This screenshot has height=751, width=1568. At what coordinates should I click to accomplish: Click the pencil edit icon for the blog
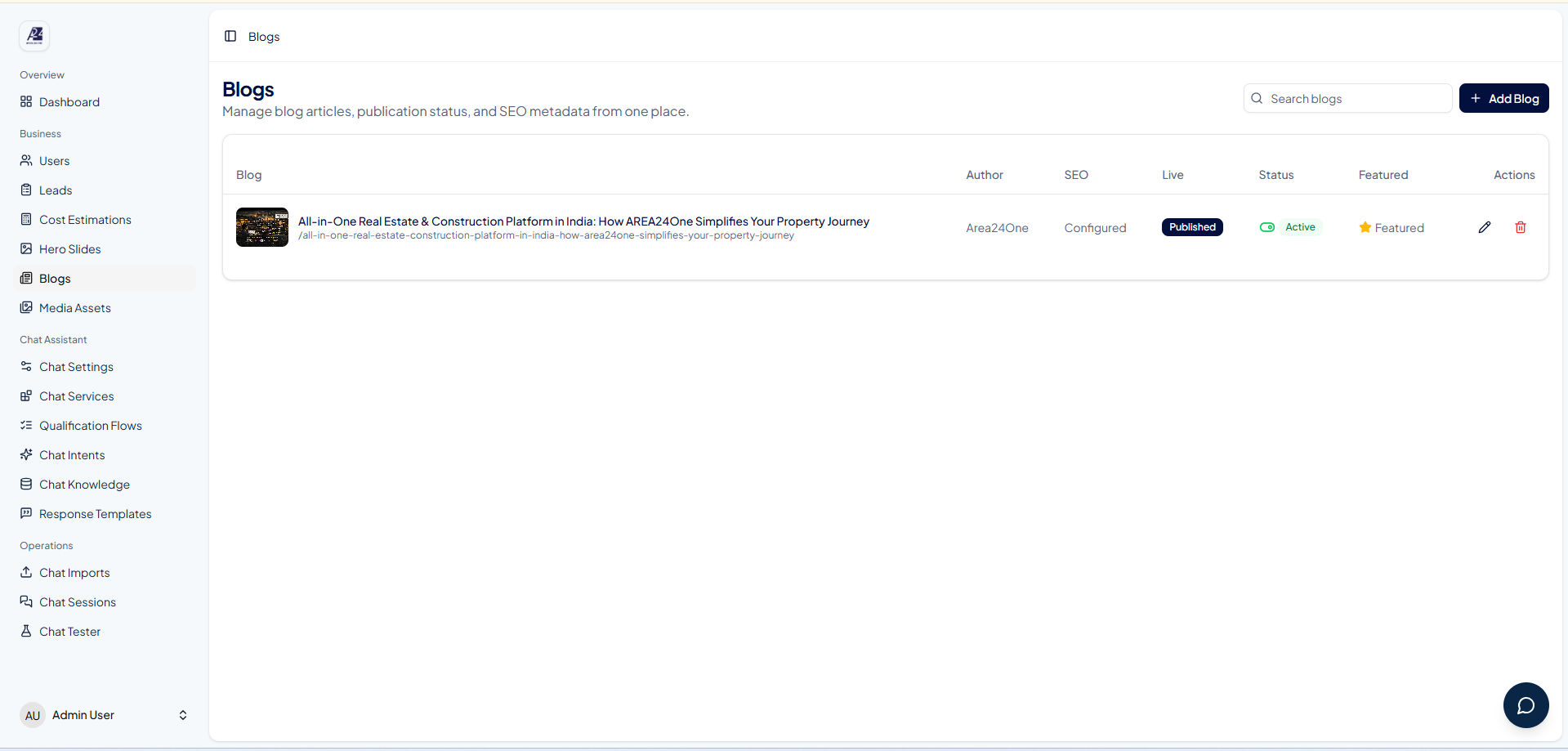pos(1485,227)
